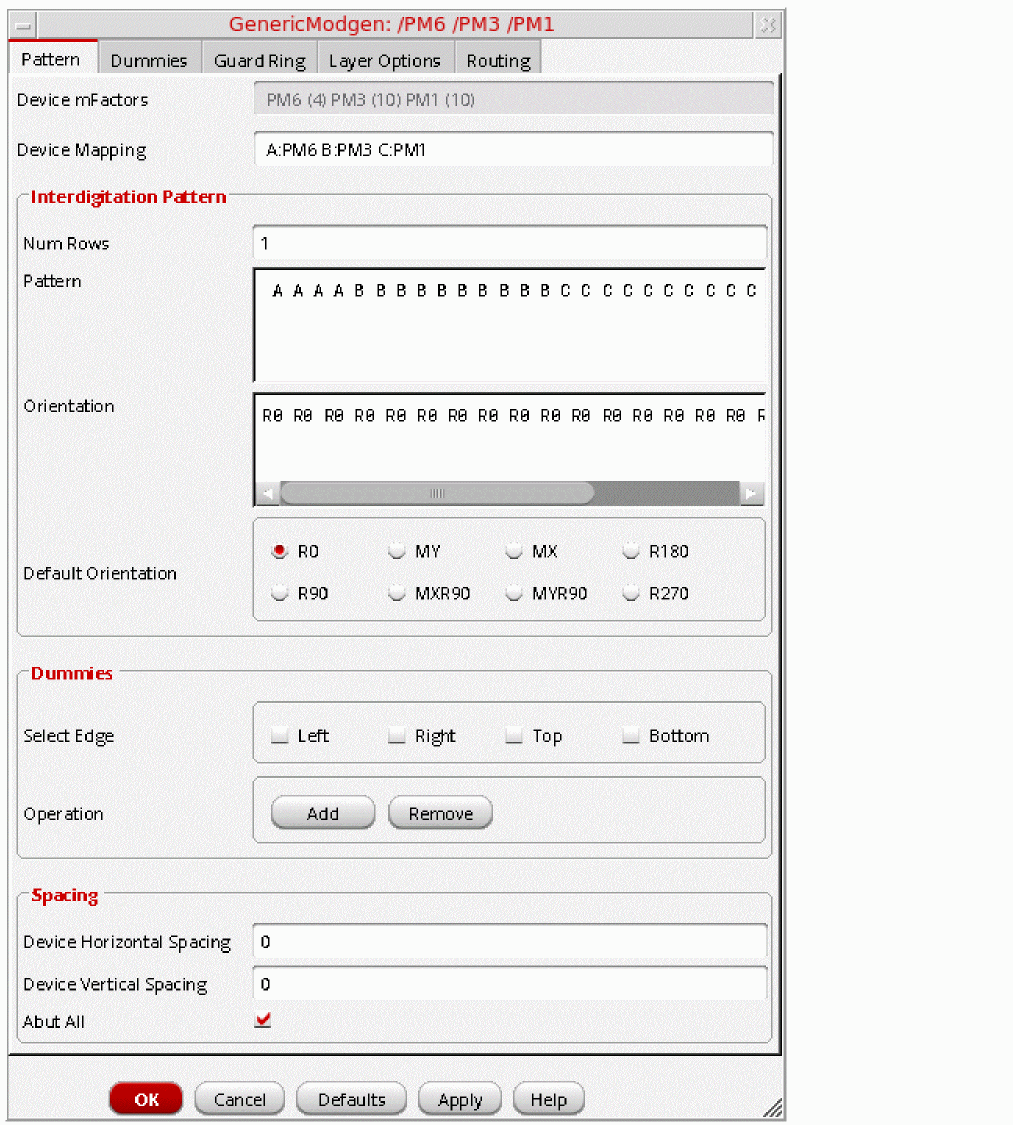Select the MXR90 default orientation
This screenshot has height=1125, width=1013.
click(x=396, y=593)
